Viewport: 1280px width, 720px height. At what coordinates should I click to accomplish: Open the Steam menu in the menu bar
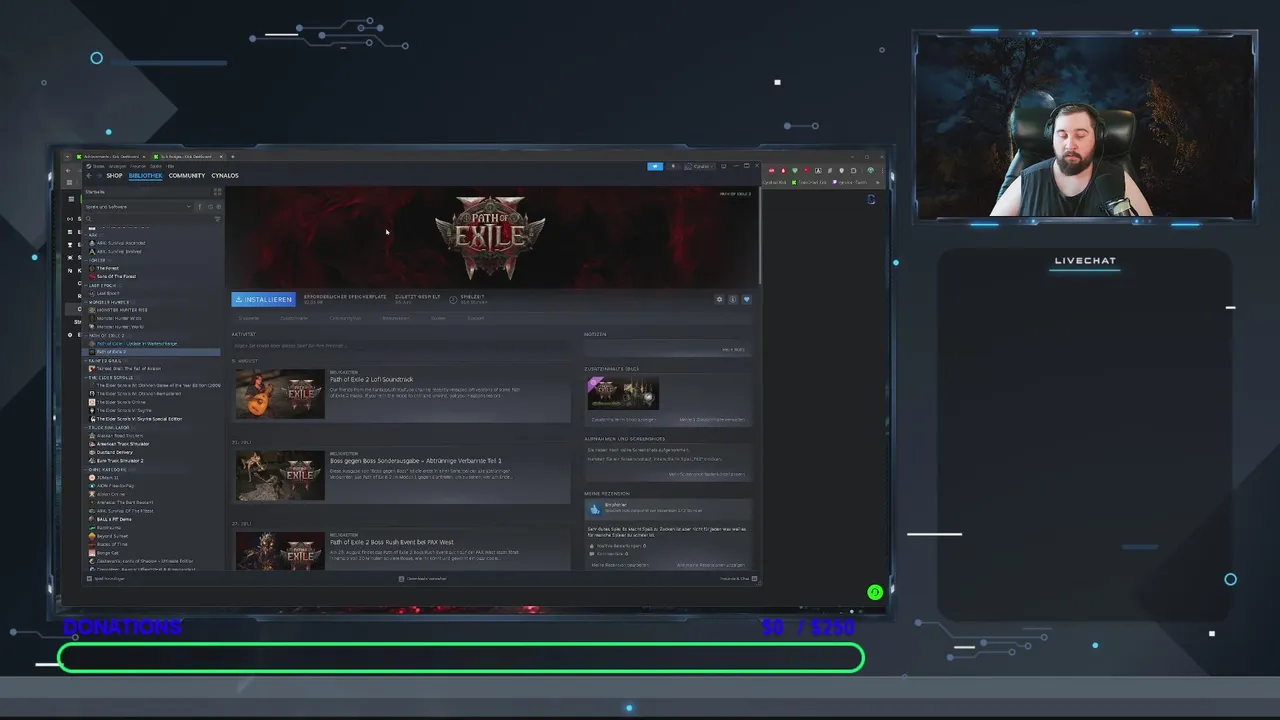(98, 166)
